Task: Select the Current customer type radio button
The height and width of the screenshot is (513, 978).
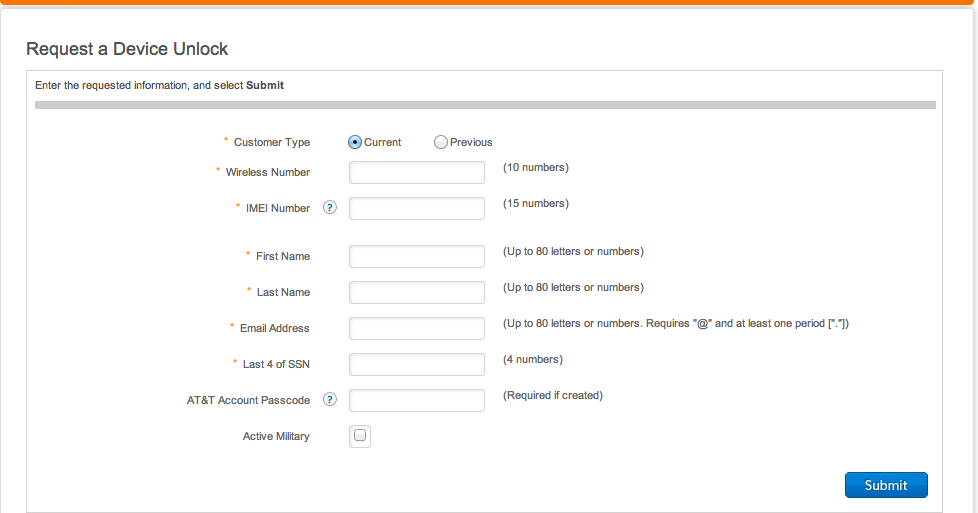Action: (355, 142)
